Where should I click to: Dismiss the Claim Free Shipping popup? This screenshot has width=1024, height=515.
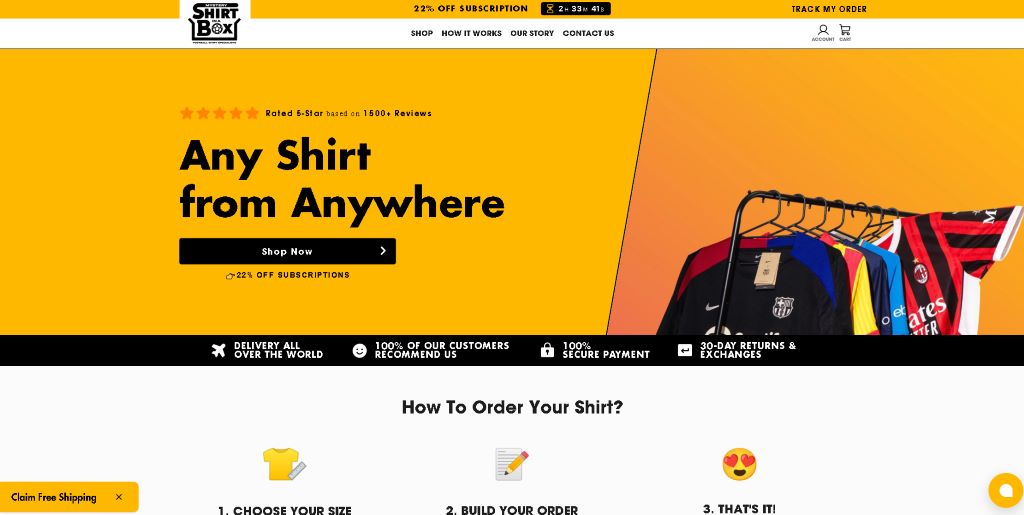[119, 497]
